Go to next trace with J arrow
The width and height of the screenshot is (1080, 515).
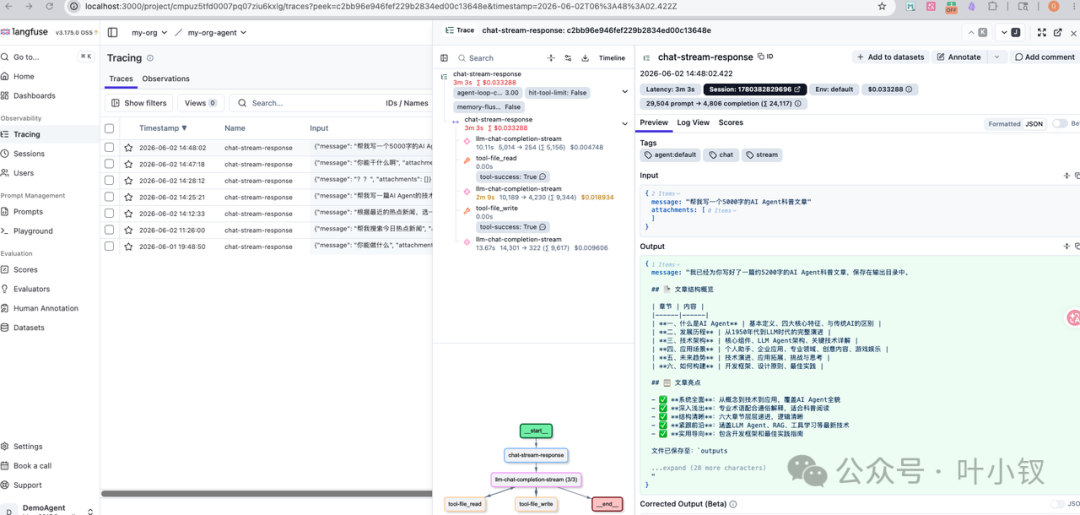click(1010, 32)
